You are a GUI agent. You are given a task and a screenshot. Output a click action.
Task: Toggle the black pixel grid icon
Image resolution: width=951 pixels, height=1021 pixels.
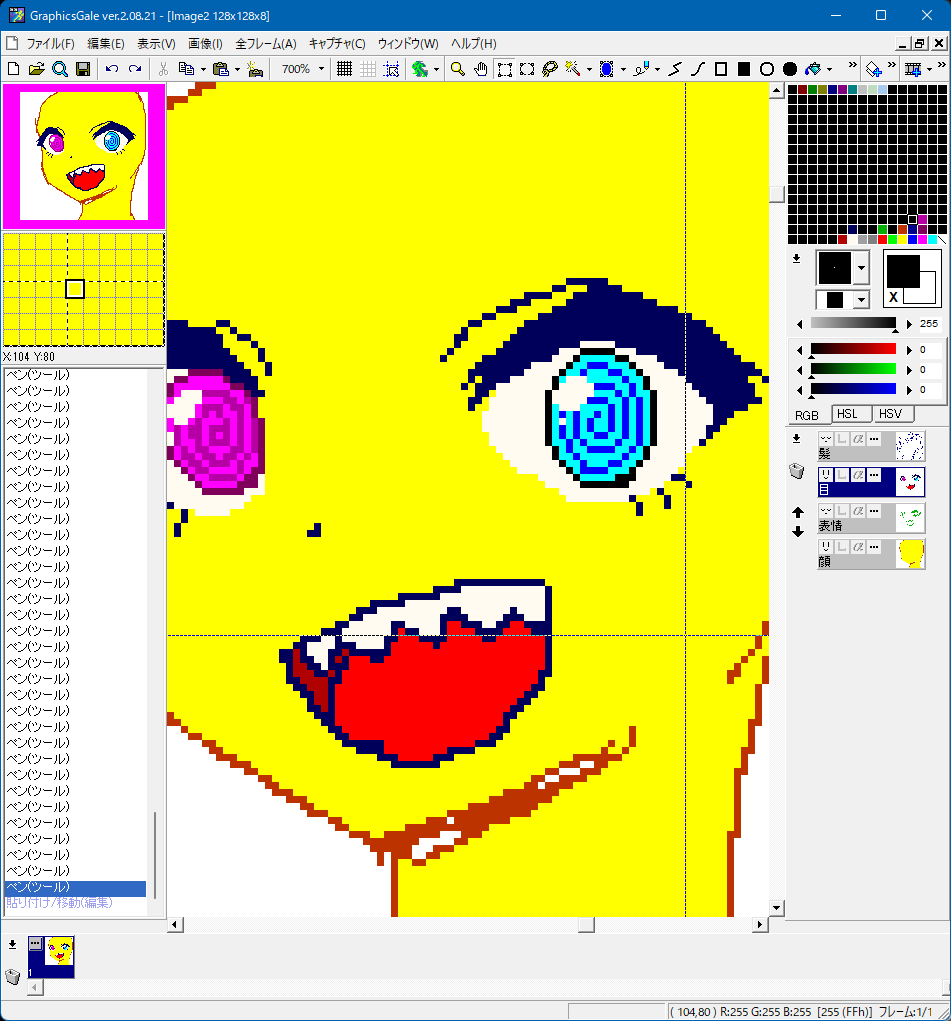tap(345, 69)
